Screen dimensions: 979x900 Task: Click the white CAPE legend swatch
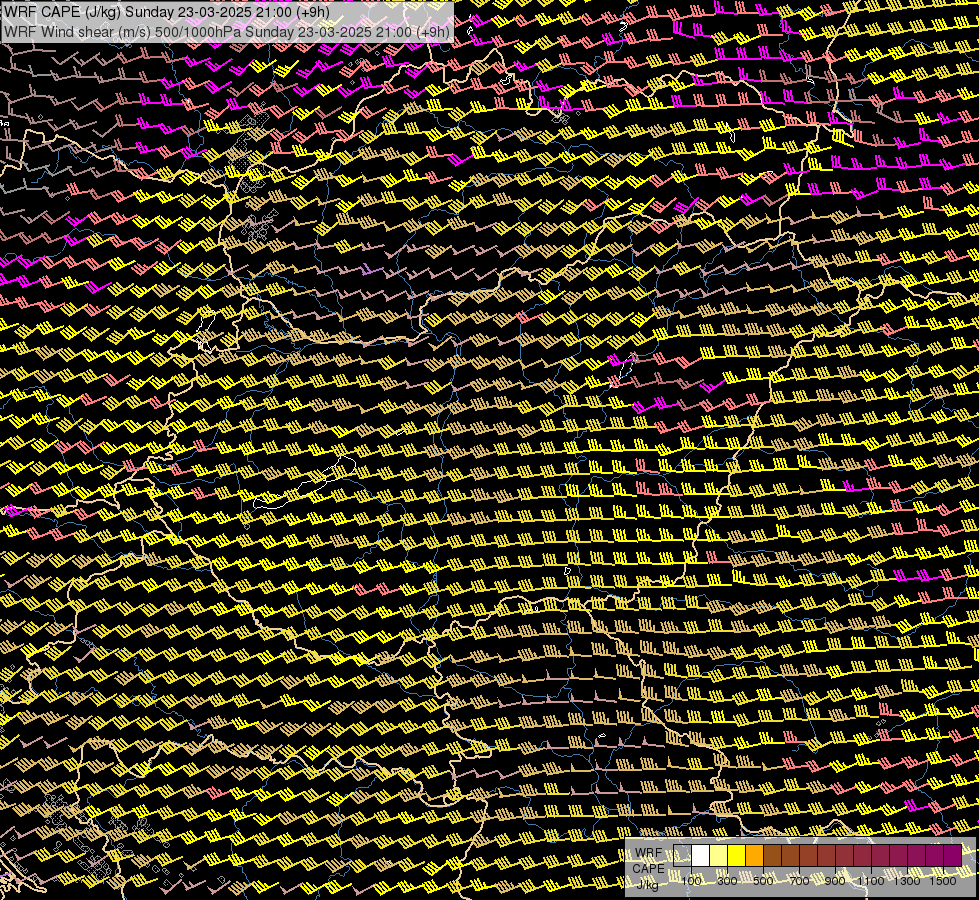701,856
